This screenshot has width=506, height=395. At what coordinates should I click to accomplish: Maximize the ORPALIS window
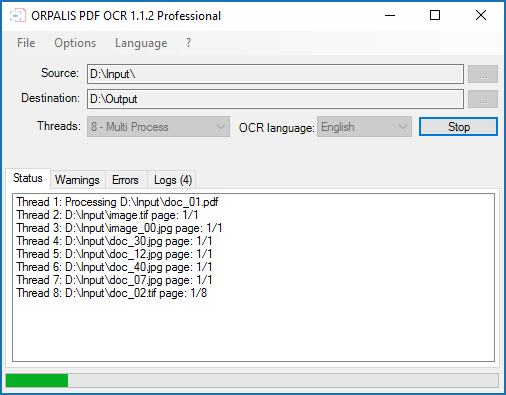[435, 15]
